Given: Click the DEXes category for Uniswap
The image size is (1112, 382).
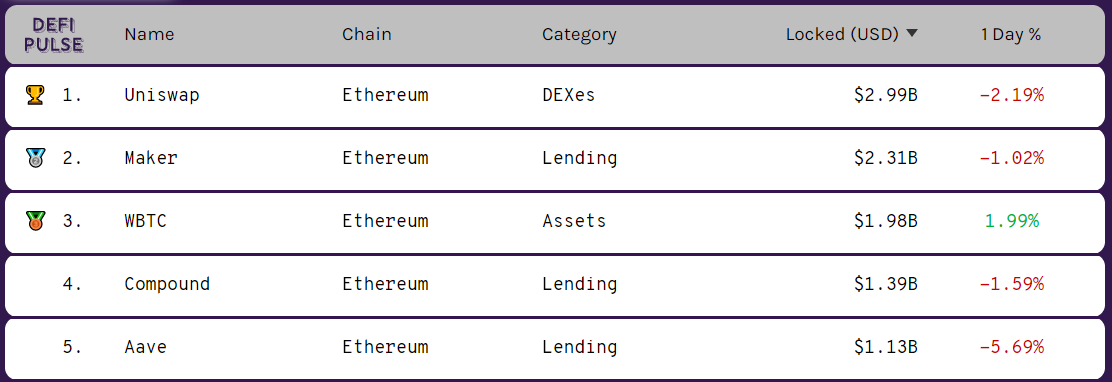Looking at the screenshot, I should coord(568,94).
